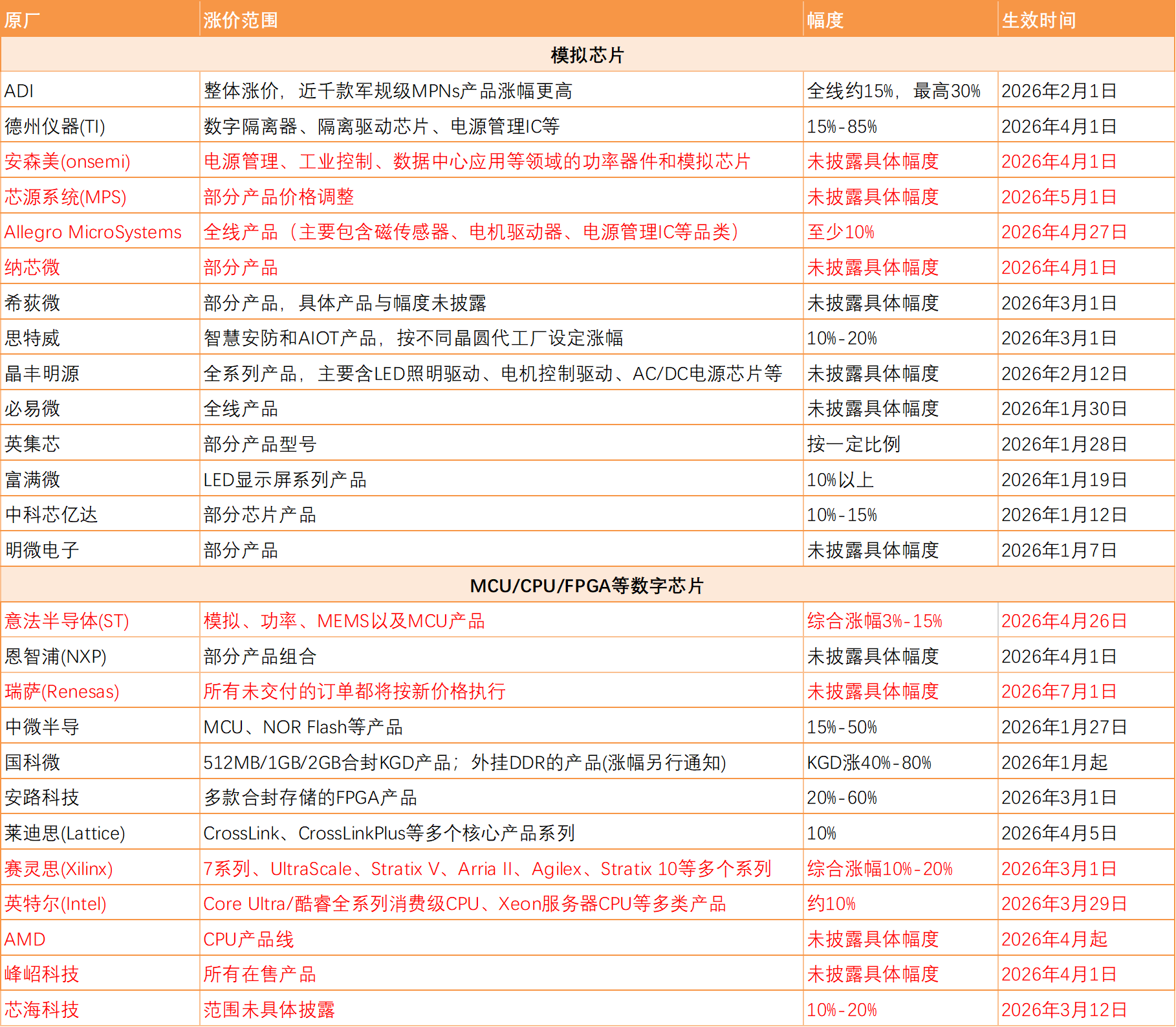
Task: Select the 2026年3月12日 date cell
Action: 1064,1010
